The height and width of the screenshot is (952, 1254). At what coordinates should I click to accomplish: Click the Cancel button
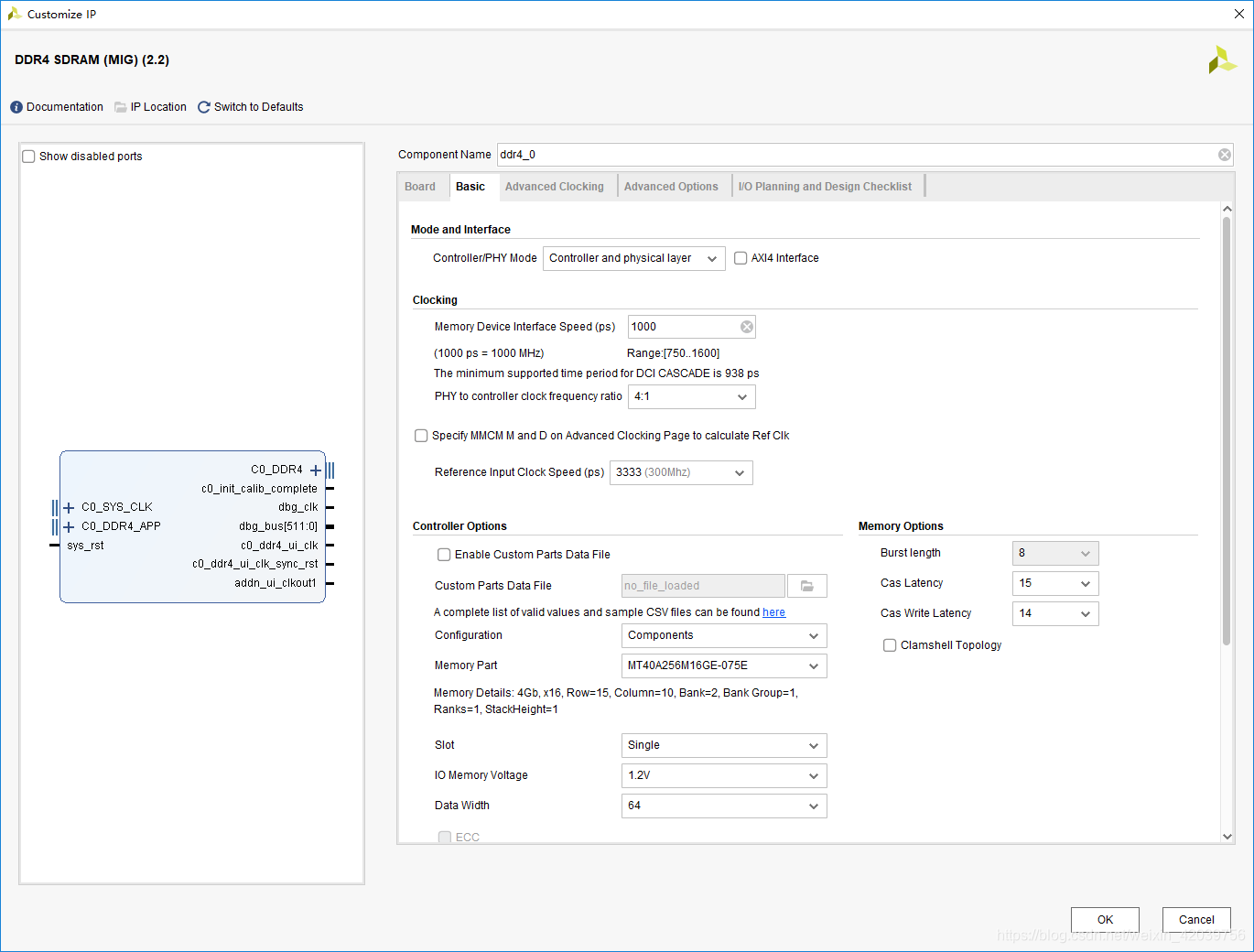point(1196,920)
